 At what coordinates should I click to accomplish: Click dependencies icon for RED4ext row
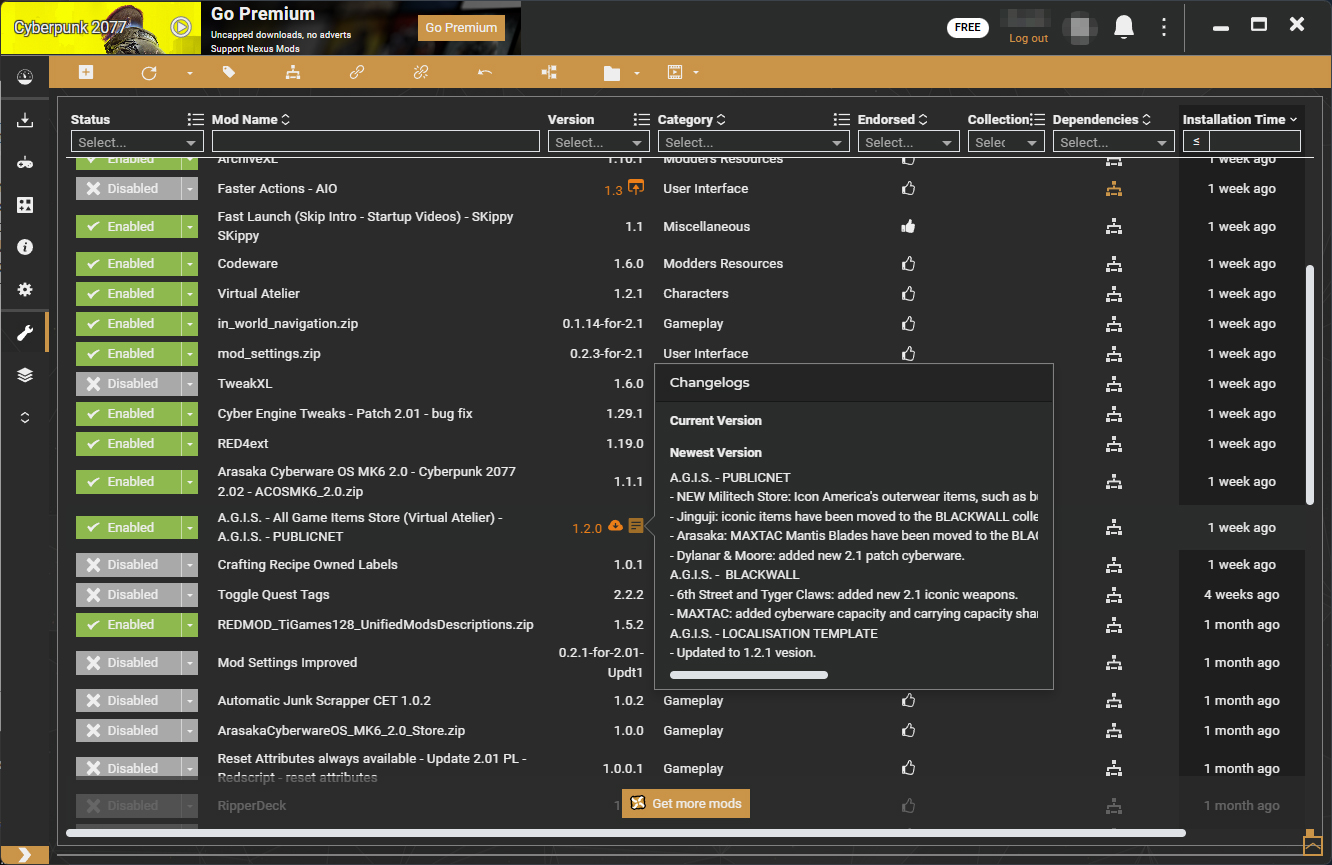coord(1114,444)
